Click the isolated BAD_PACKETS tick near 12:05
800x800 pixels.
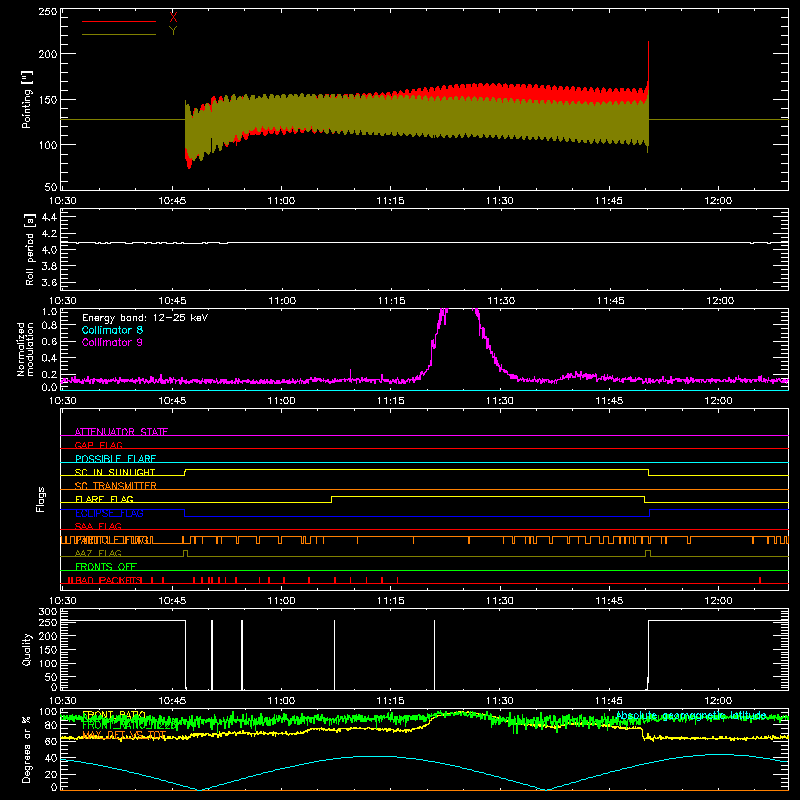[x=760, y=580]
